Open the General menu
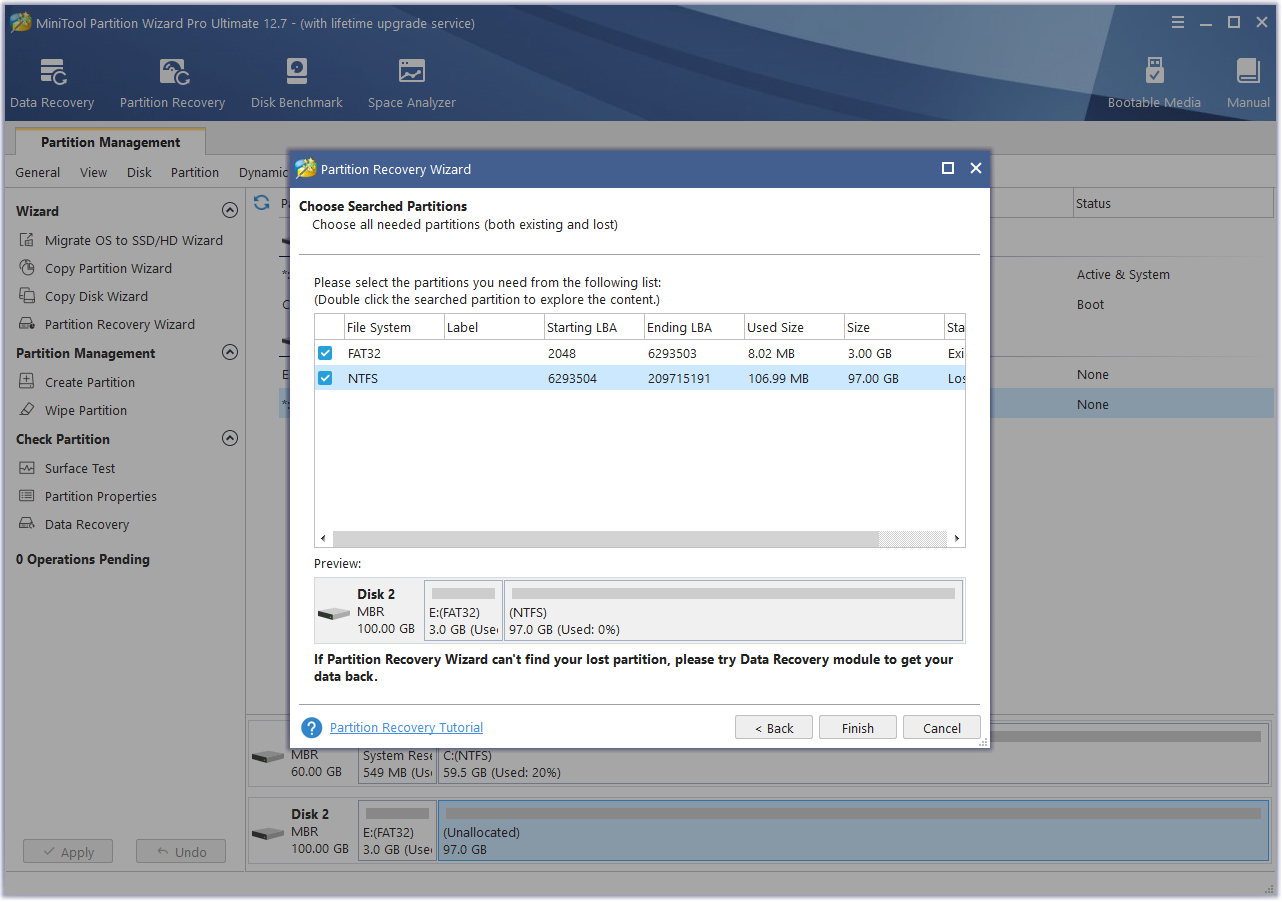 tap(38, 172)
